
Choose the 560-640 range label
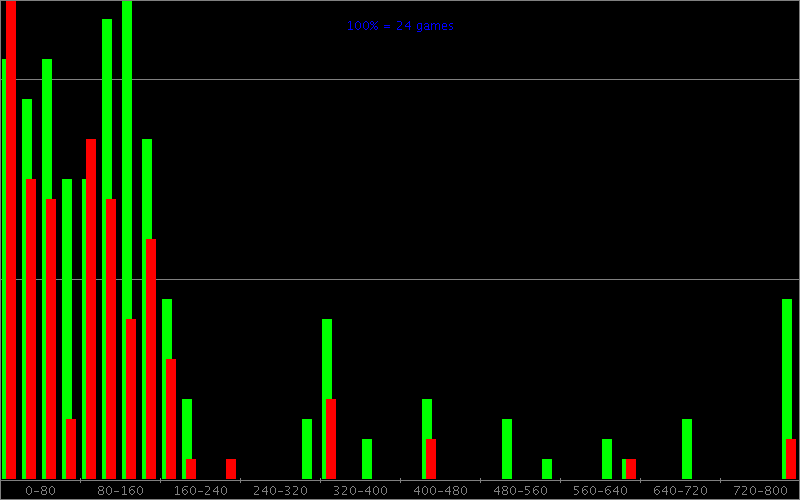pyautogui.click(x=601, y=491)
